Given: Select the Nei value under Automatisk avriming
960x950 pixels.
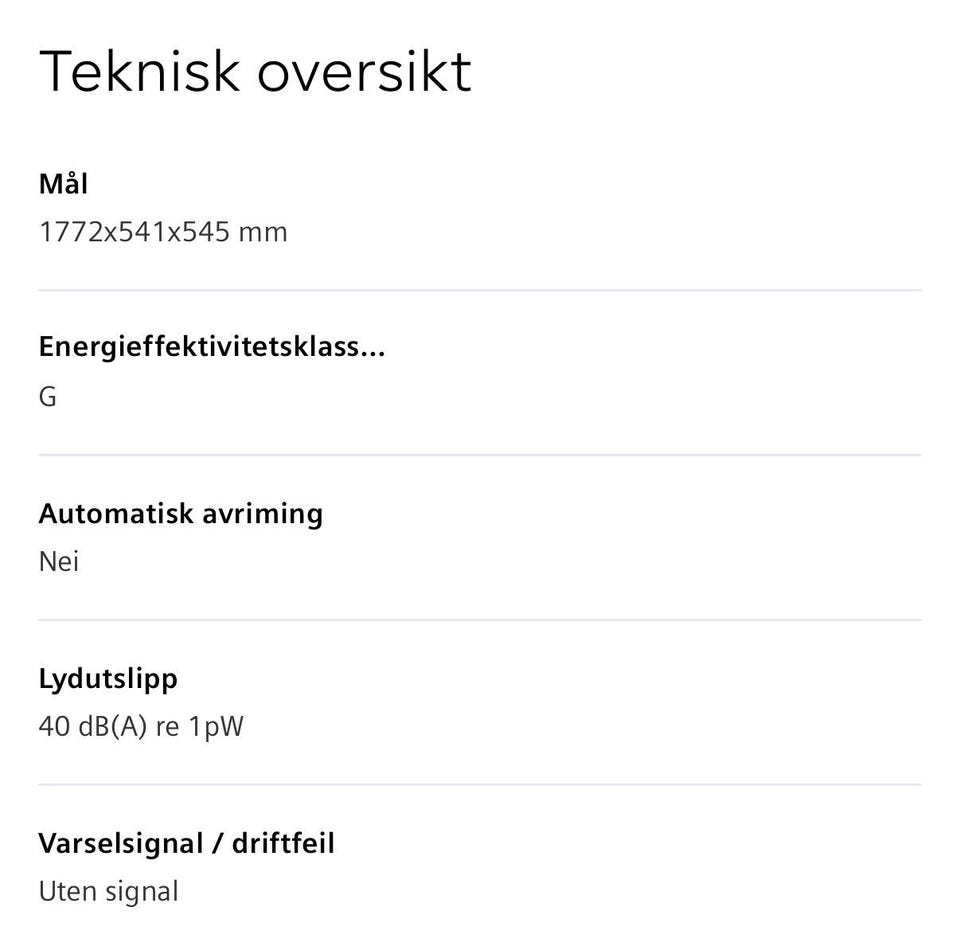Looking at the screenshot, I should click(x=59, y=561).
